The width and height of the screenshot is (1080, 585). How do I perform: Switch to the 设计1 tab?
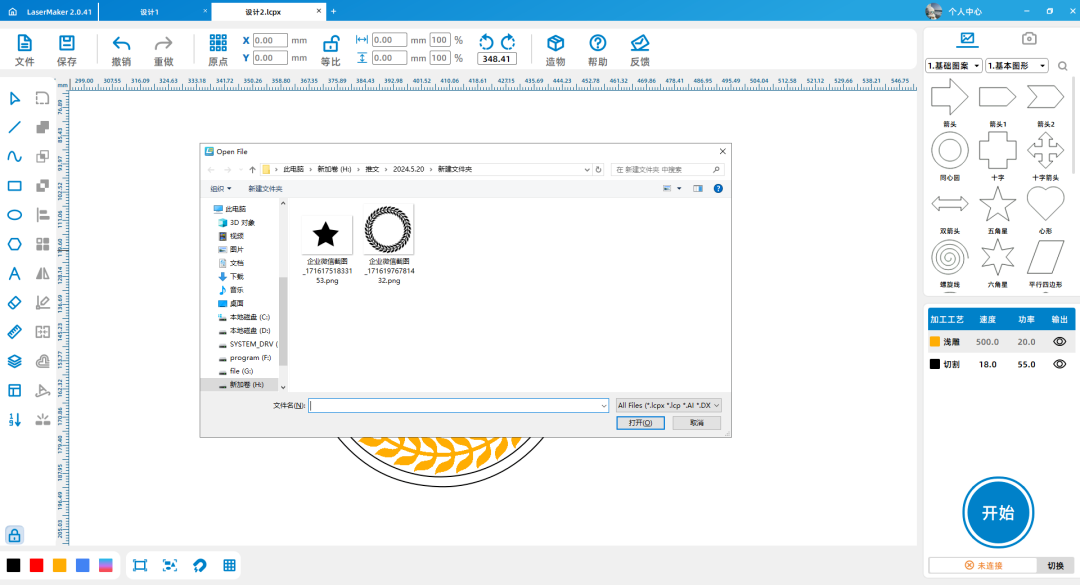(150, 11)
